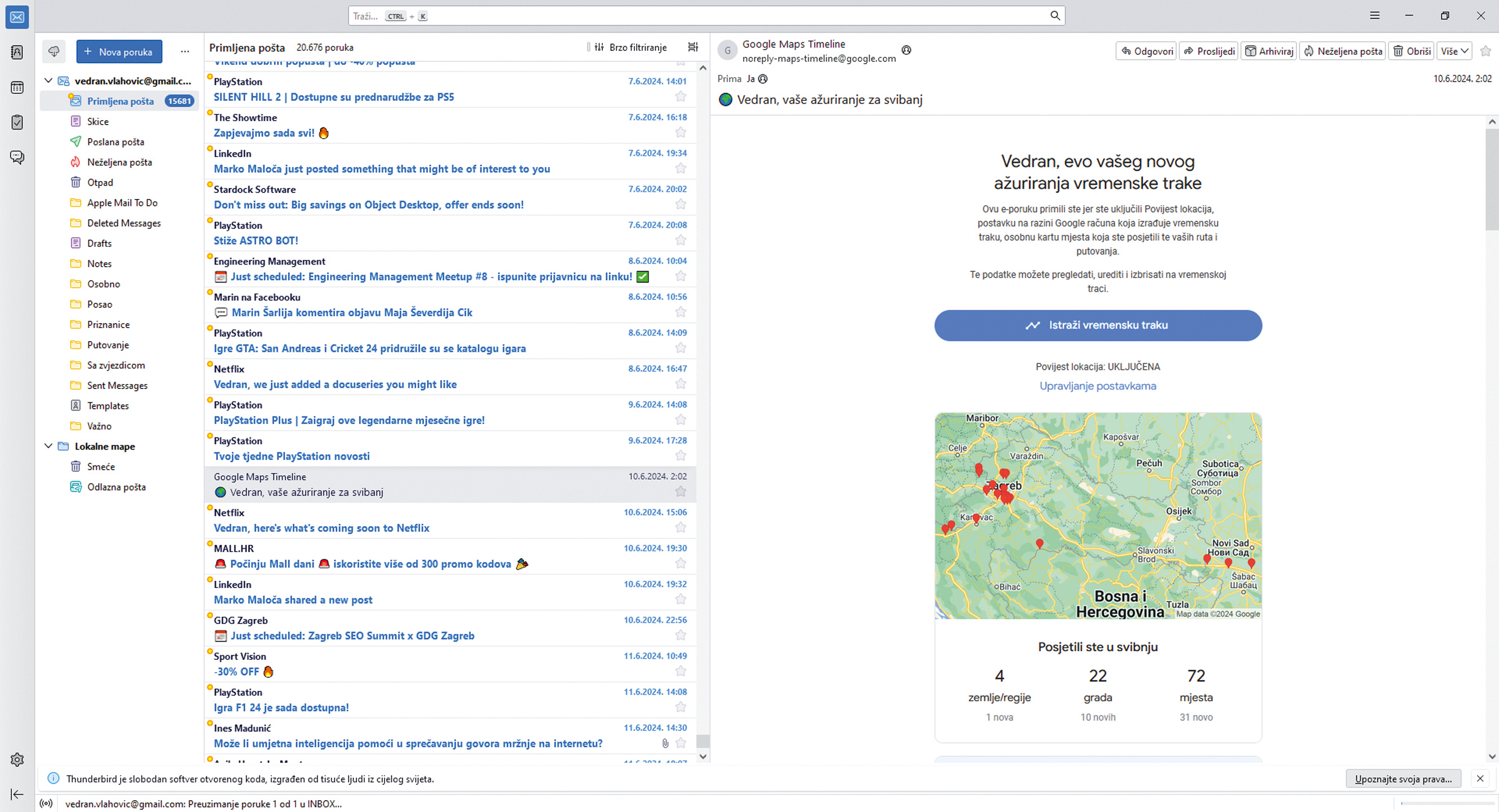Click the Nova poruka button
Viewport: 1499px width, 812px height.
coord(118,52)
